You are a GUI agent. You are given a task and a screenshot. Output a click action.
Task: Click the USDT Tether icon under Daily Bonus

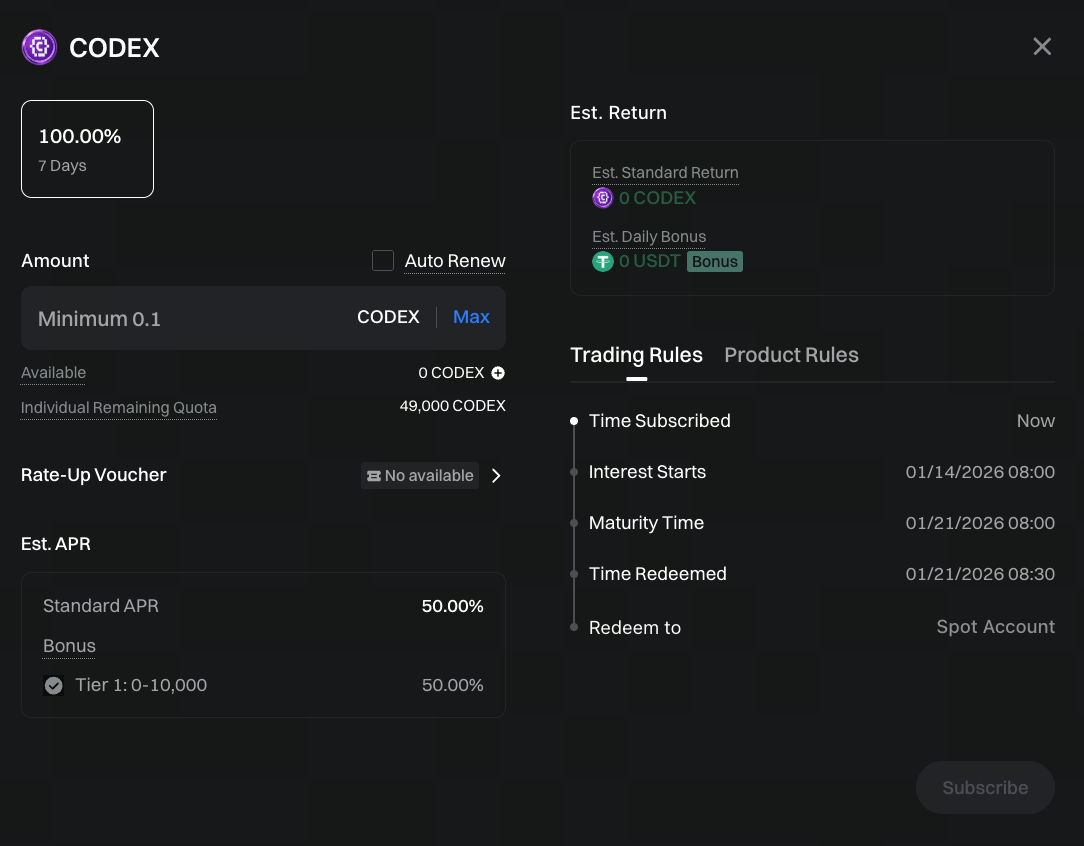(602, 262)
